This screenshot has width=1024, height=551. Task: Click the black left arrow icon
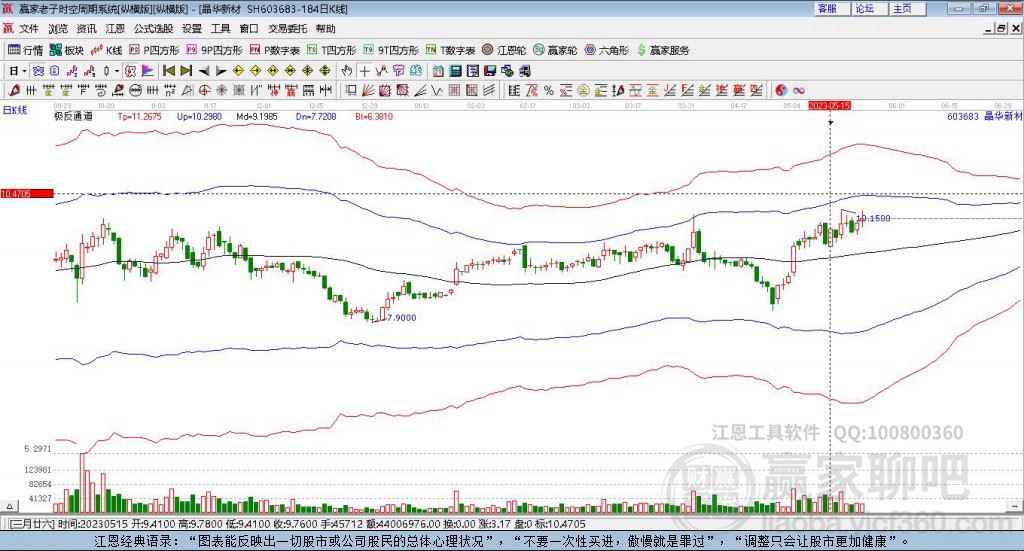(204, 71)
